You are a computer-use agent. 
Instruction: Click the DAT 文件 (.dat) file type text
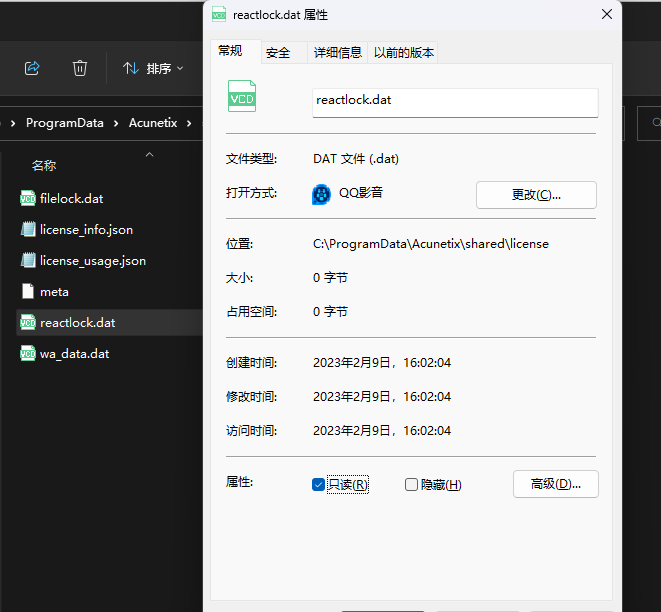(x=356, y=159)
